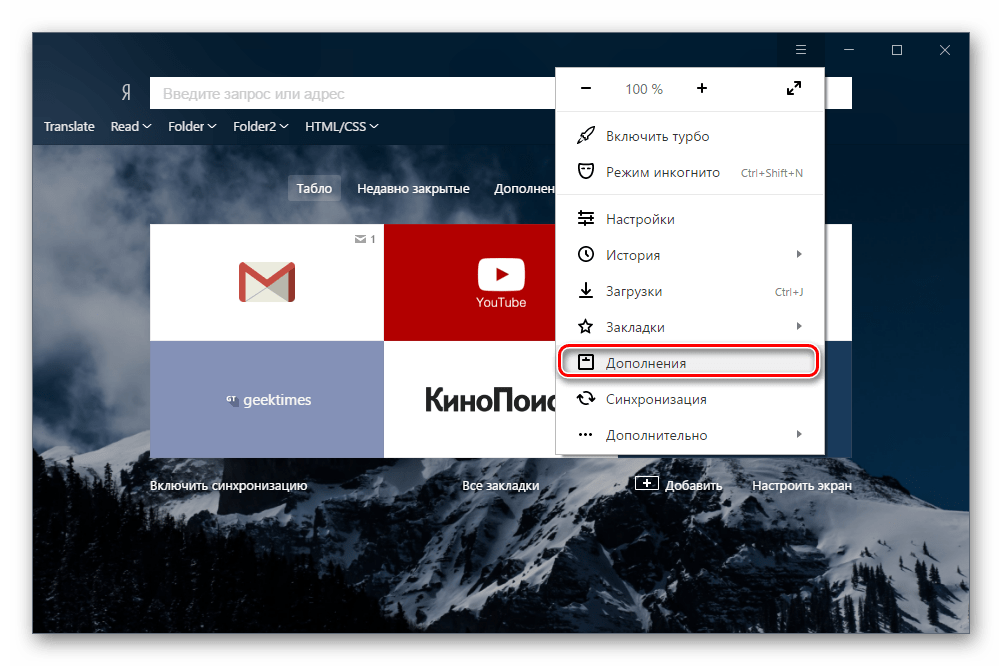This screenshot has width=1002, height=666.
Task: Click the synchronization arrows icon
Action: (x=585, y=399)
